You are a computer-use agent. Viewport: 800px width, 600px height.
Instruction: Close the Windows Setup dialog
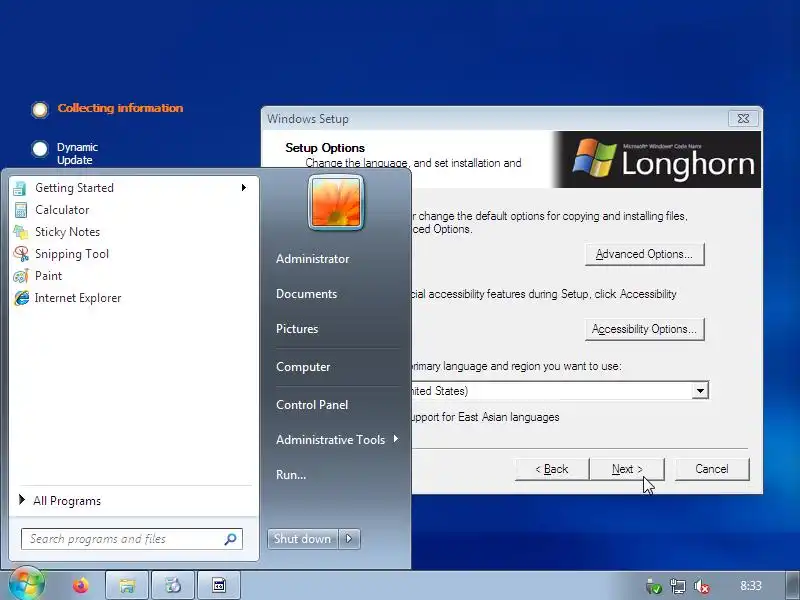pos(743,119)
